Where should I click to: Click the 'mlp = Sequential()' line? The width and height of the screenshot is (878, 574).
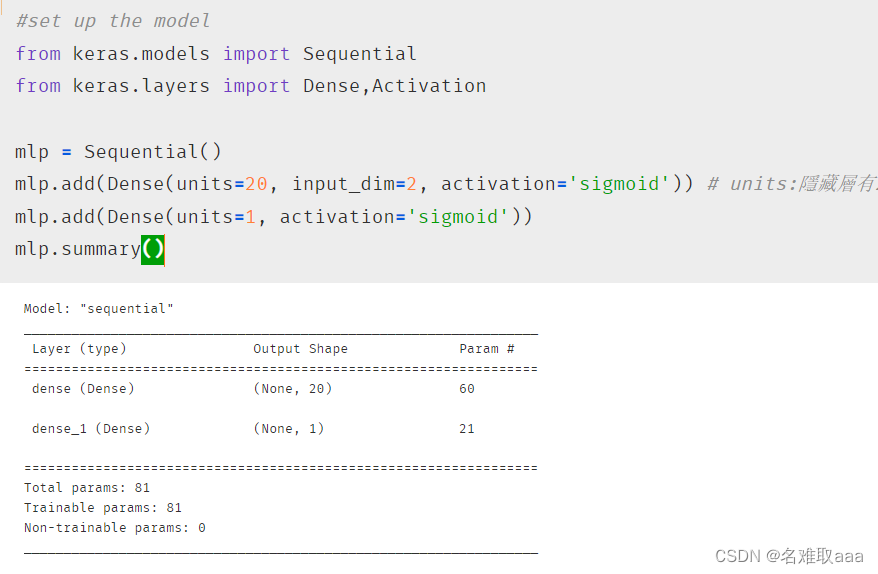click(118, 152)
